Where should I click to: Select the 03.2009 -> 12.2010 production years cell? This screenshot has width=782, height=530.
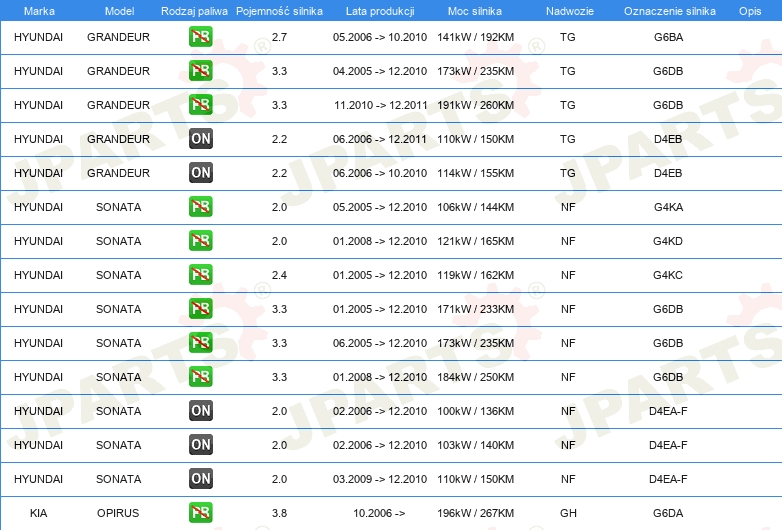pos(380,479)
